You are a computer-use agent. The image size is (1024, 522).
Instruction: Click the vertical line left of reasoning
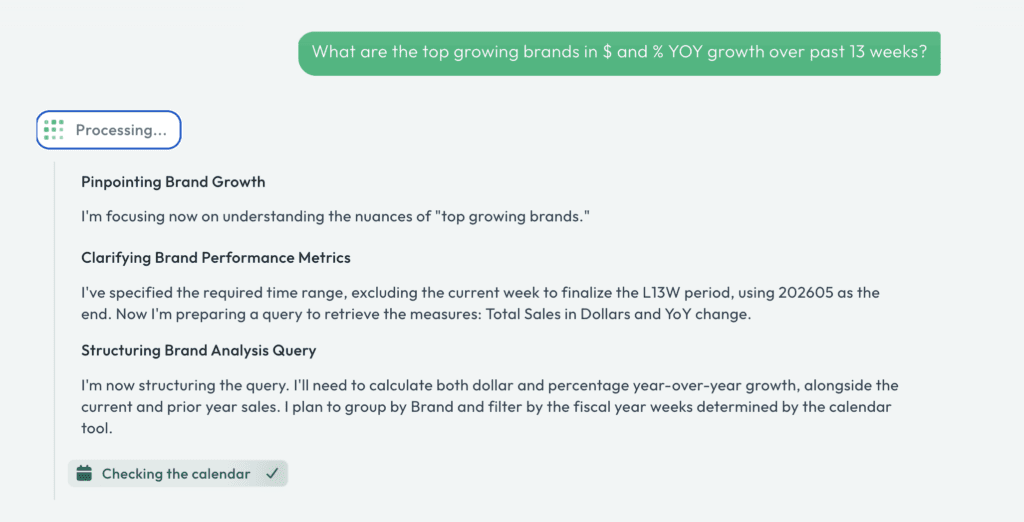point(55,330)
